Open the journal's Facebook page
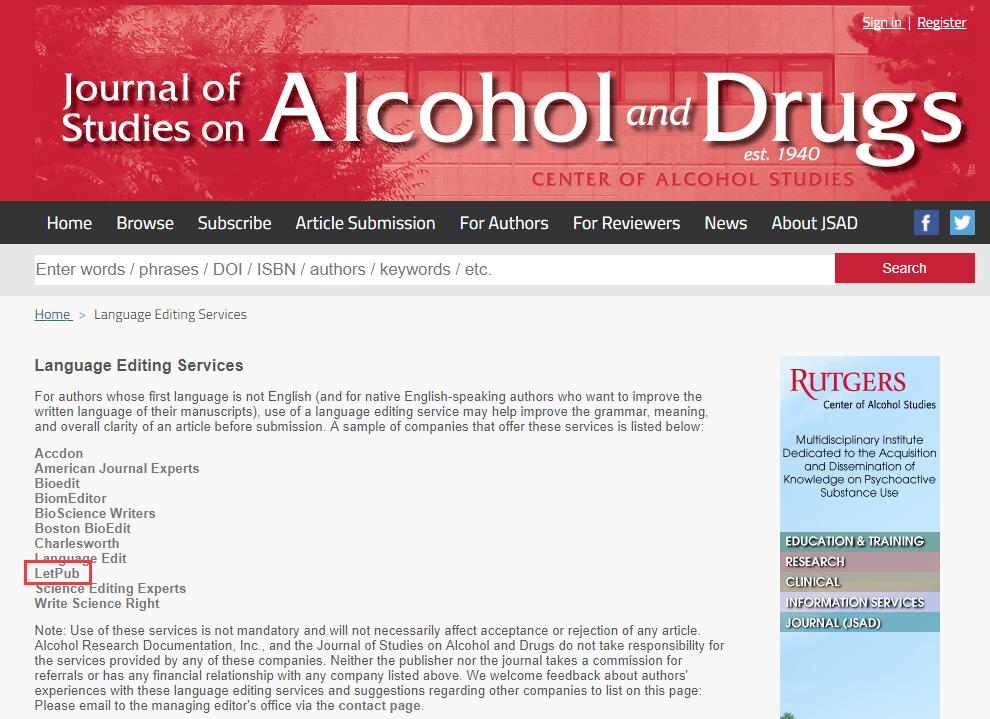990x719 pixels. [x=926, y=222]
